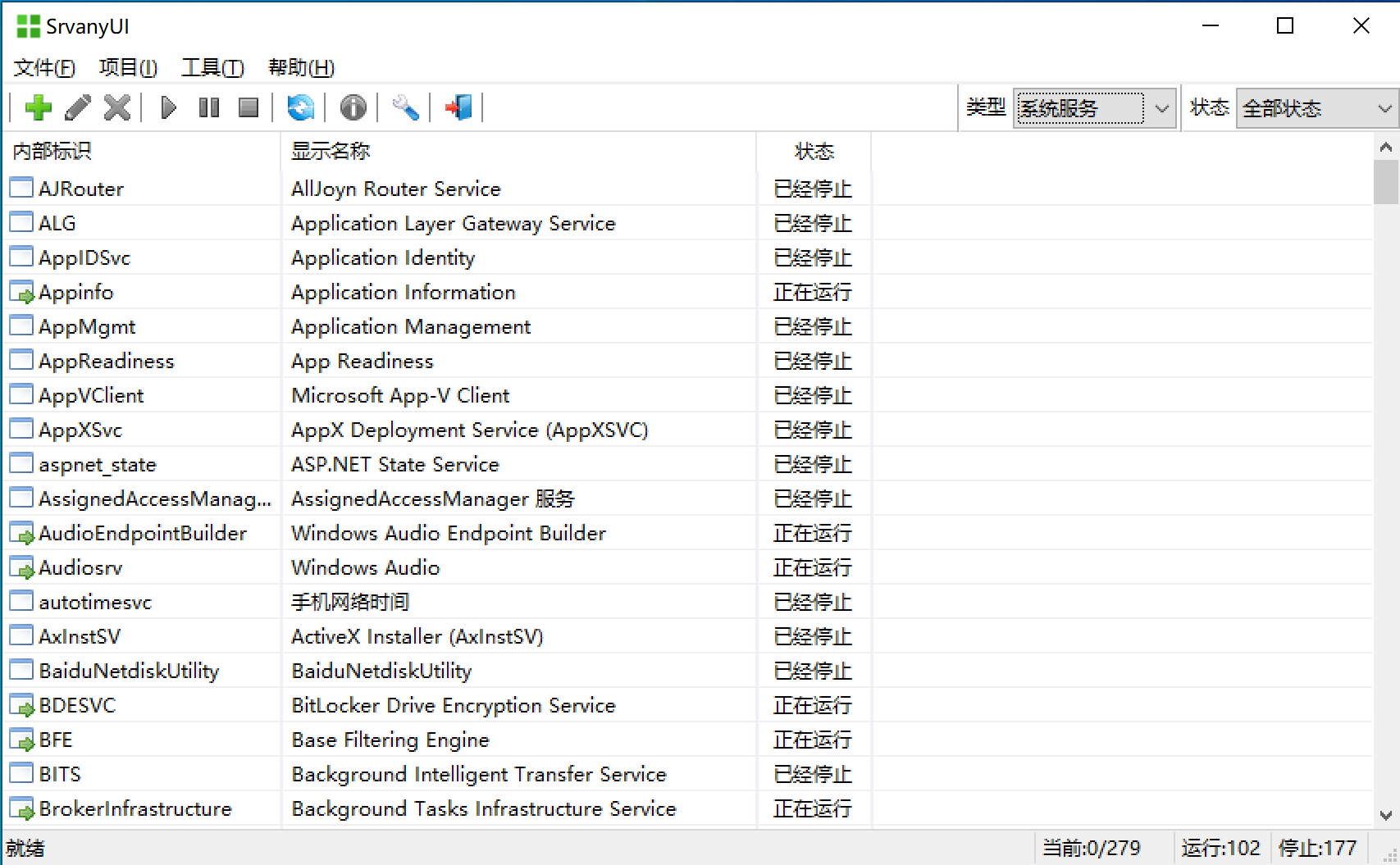This screenshot has width=1400, height=865.
Task: Click 'Windows Audio Endpoint Builder' text
Action: pos(449,533)
